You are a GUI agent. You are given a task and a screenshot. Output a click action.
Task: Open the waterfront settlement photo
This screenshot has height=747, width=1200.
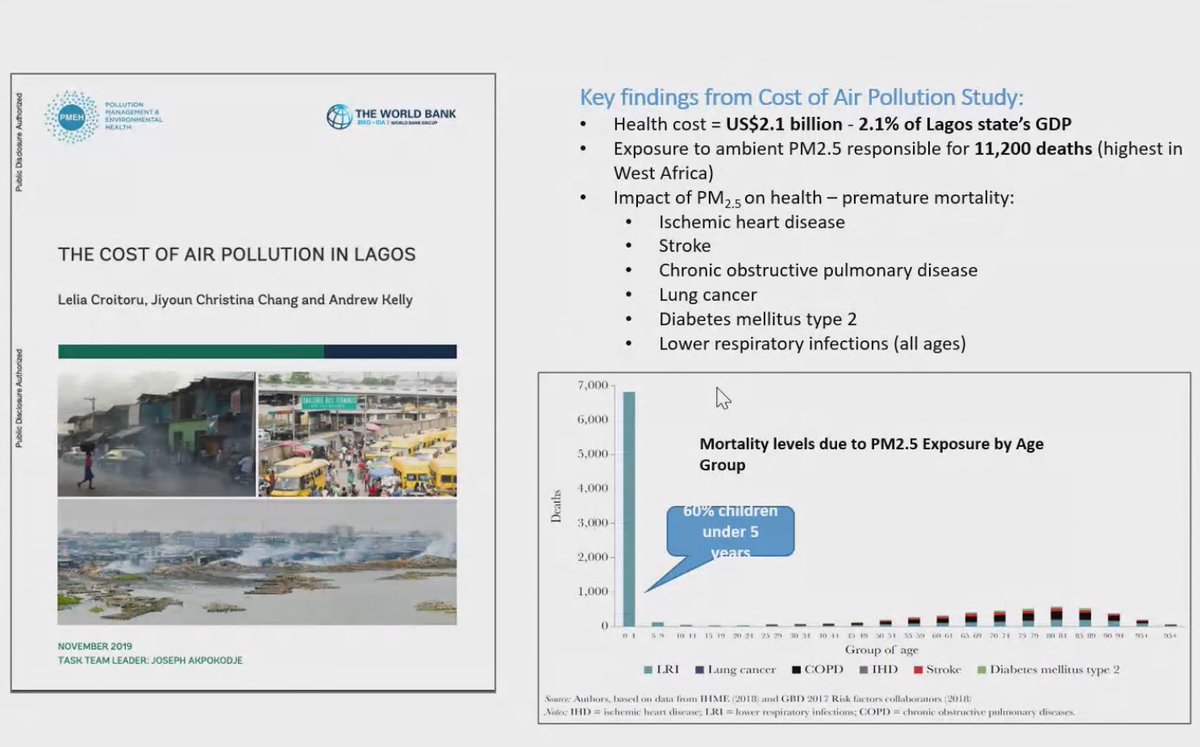point(257,561)
